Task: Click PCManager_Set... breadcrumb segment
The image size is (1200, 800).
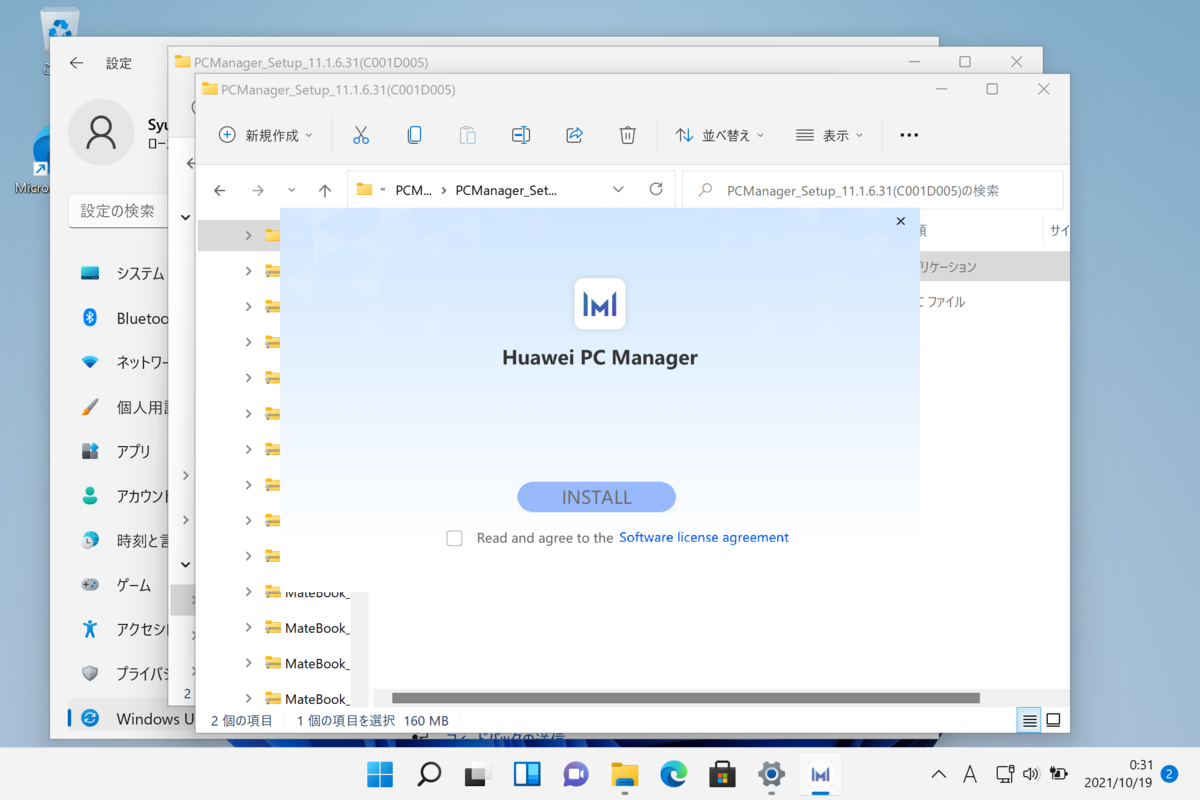Action: (x=506, y=190)
